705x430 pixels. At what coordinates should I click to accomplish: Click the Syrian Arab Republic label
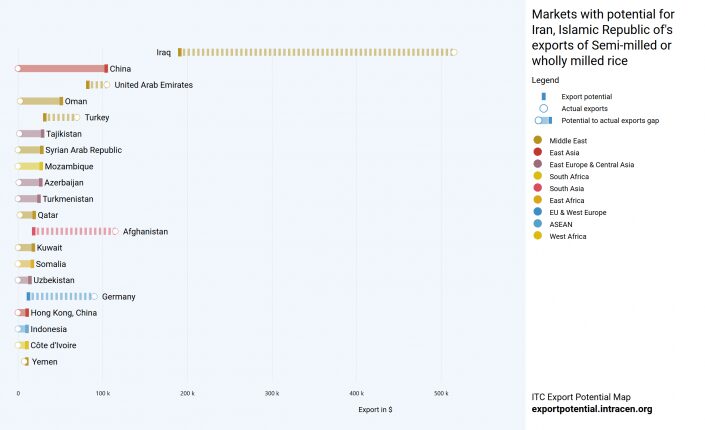(x=84, y=150)
